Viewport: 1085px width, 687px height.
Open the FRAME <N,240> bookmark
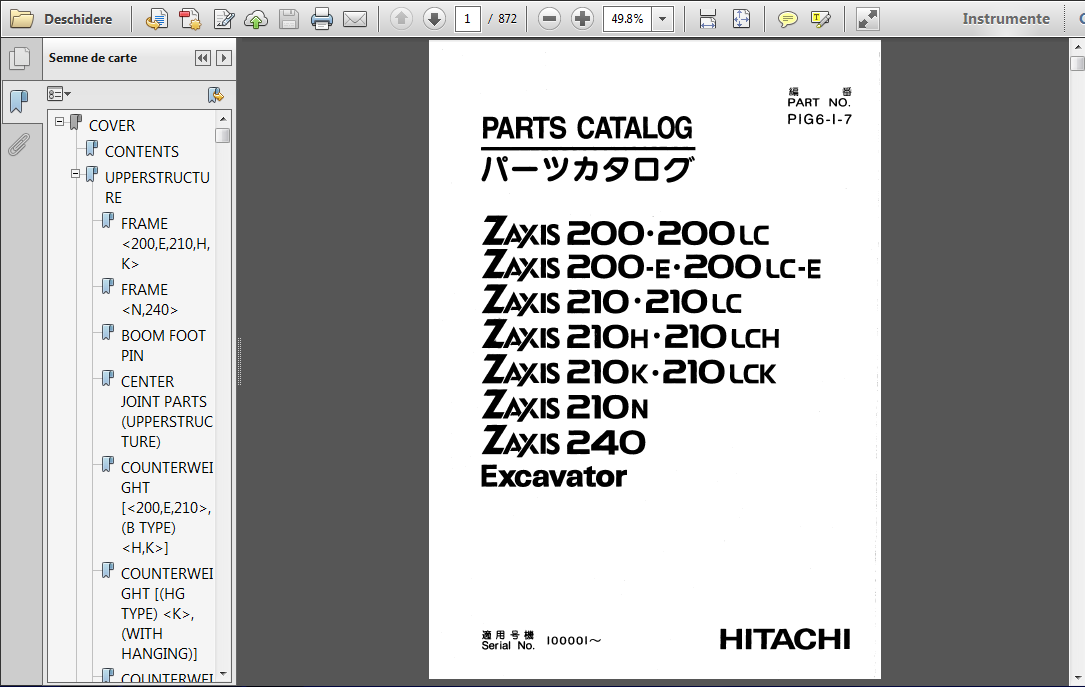click(x=149, y=300)
